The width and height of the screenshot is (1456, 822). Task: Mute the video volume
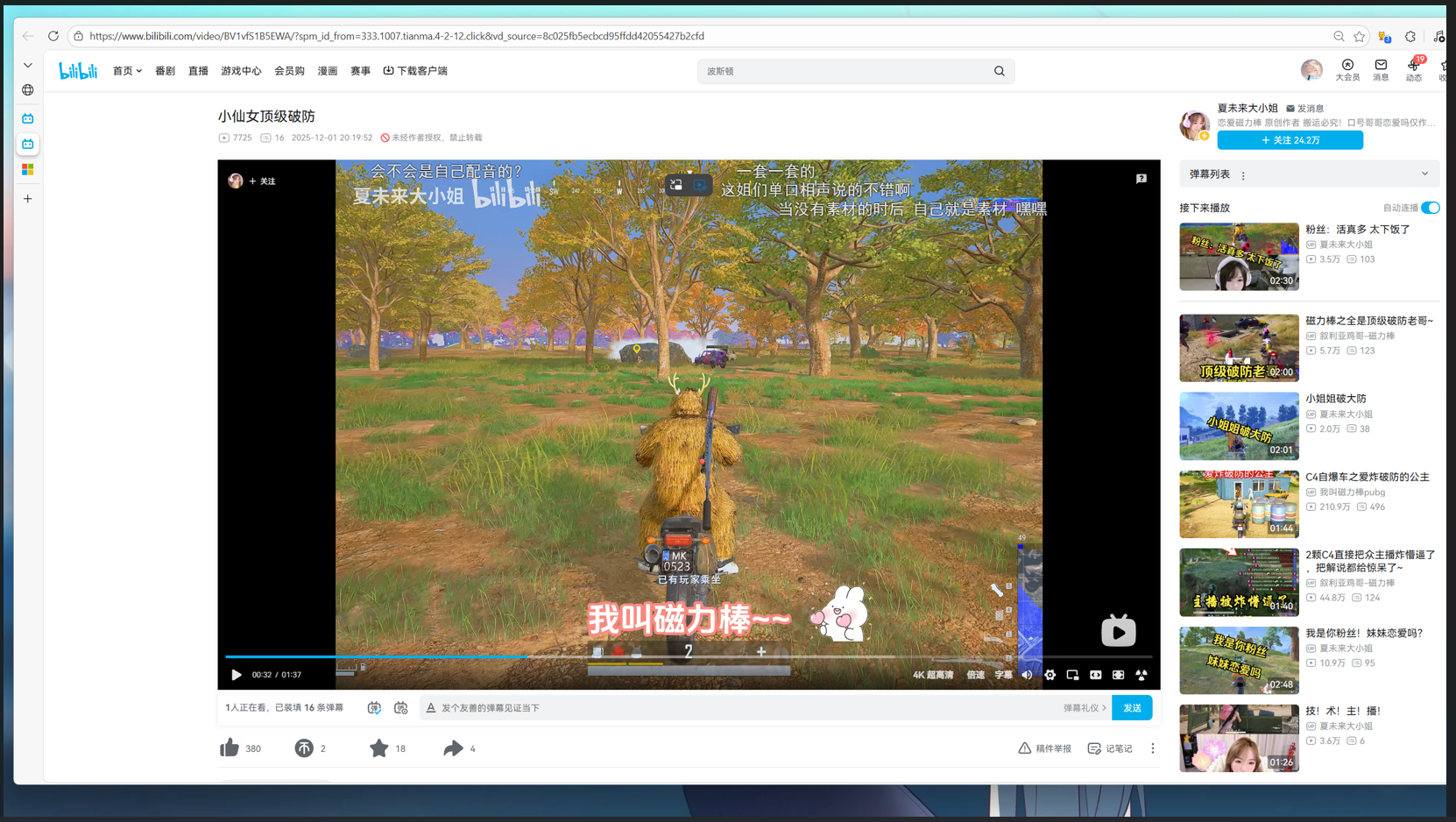pyautogui.click(x=1027, y=675)
